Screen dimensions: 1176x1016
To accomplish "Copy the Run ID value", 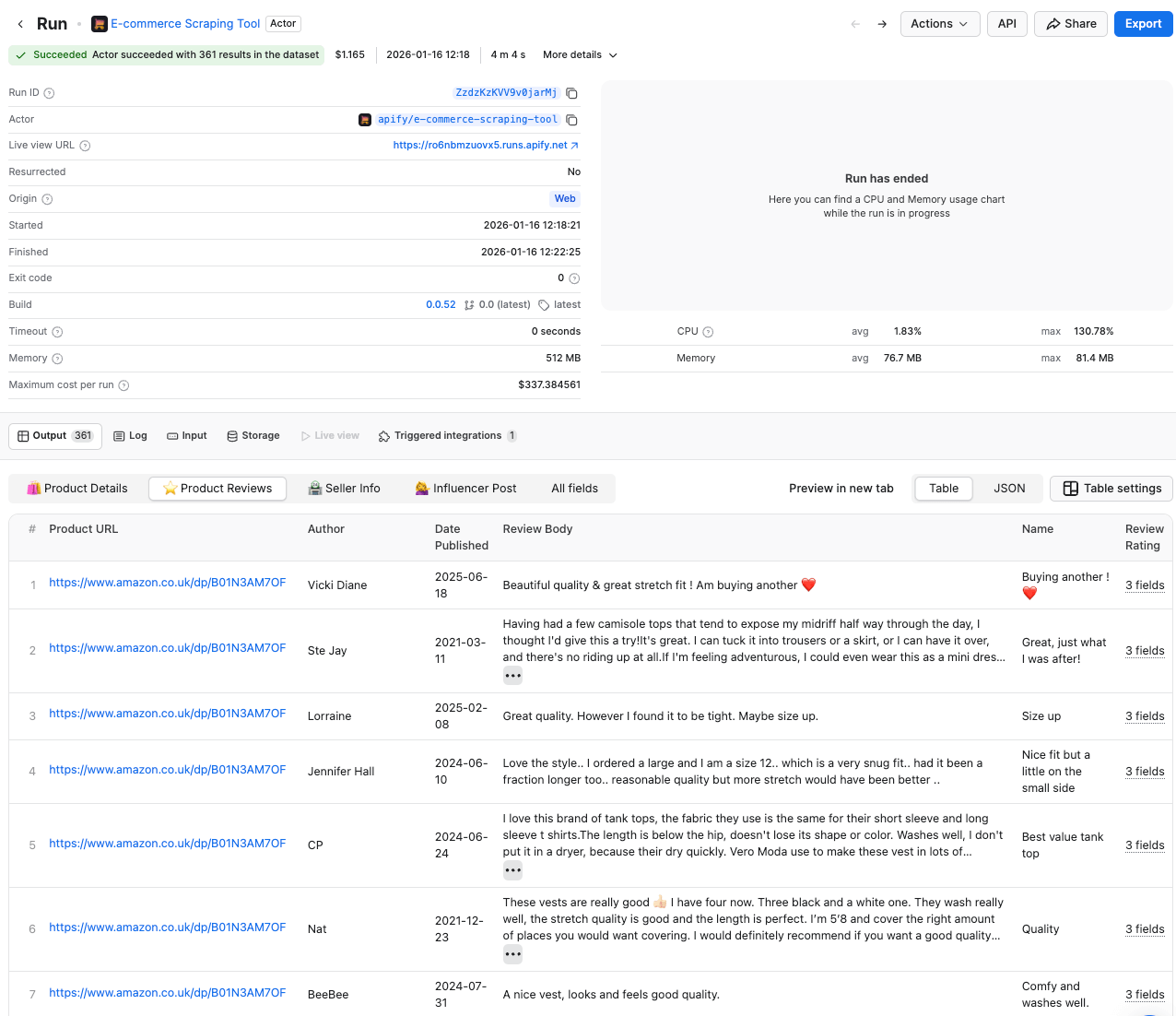I will pos(570,93).
